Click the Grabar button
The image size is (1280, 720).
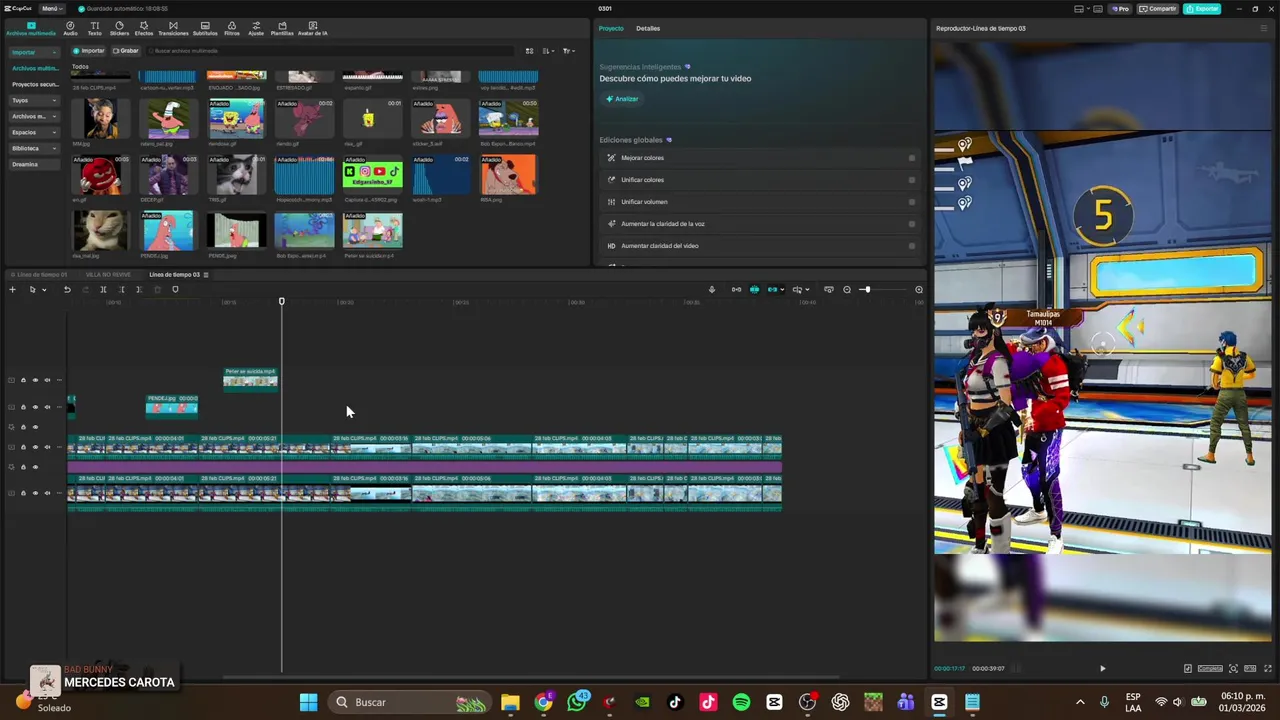point(125,51)
